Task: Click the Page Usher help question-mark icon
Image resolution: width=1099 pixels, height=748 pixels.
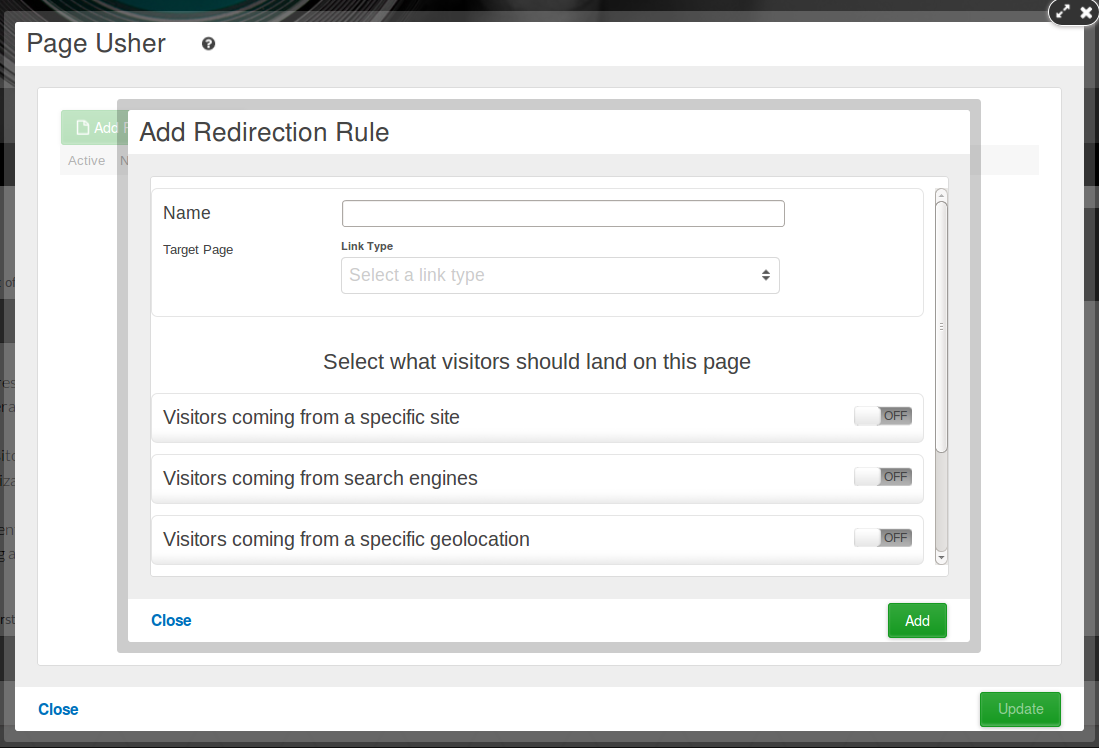Action: 208,44
